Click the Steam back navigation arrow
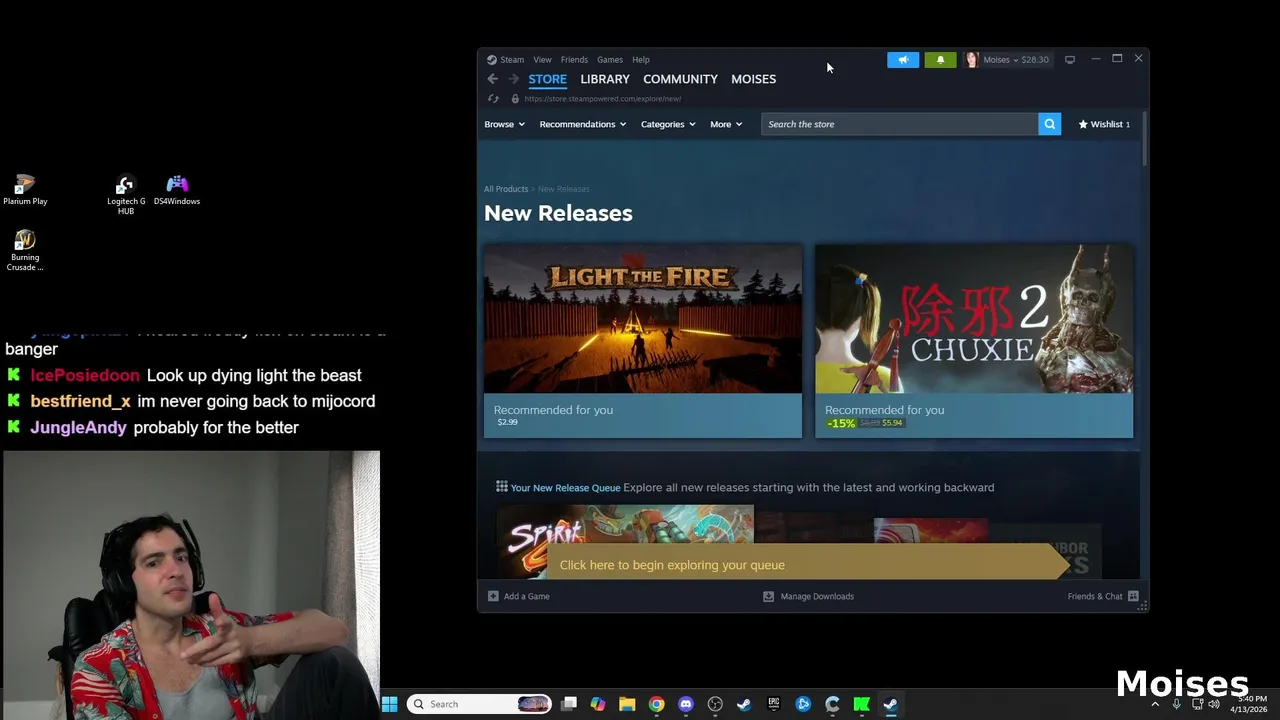The image size is (1280, 720). pyautogui.click(x=492, y=79)
